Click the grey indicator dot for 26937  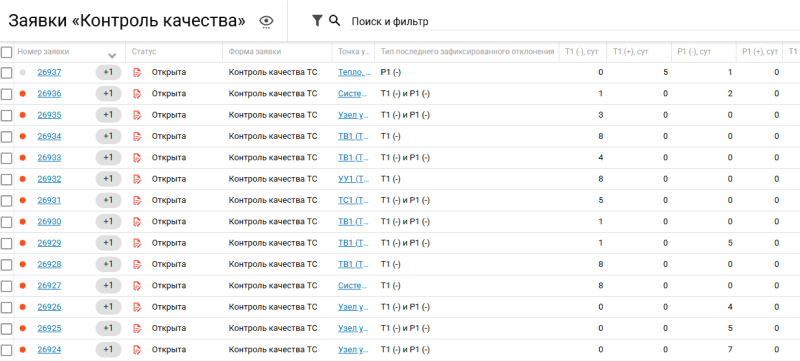[22, 72]
